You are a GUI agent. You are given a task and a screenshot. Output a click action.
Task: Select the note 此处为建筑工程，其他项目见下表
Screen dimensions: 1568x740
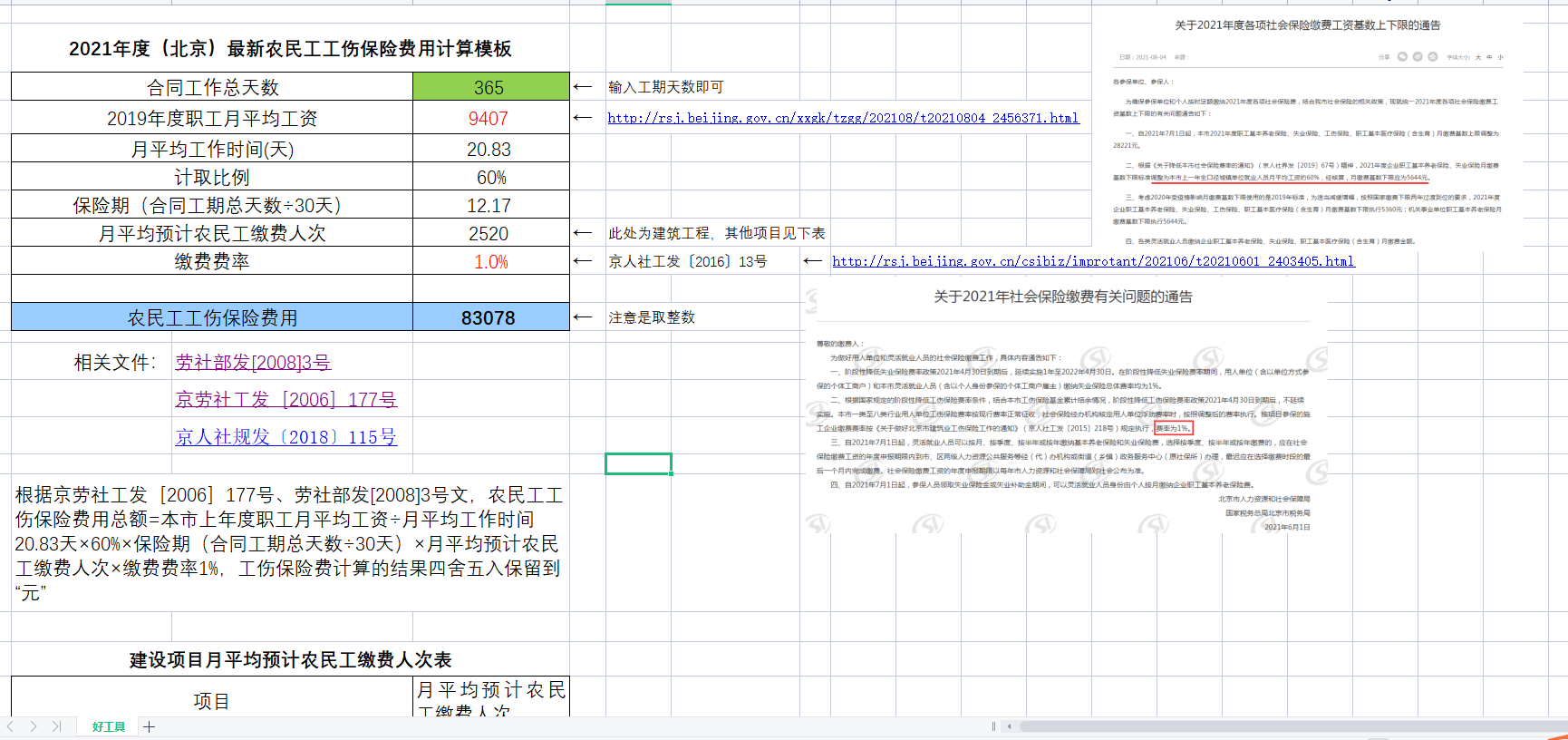716,233
